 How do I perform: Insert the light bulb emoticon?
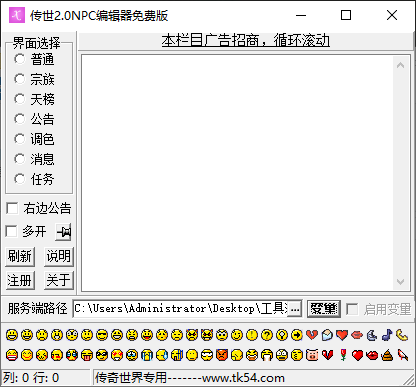click(x=282, y=335)
